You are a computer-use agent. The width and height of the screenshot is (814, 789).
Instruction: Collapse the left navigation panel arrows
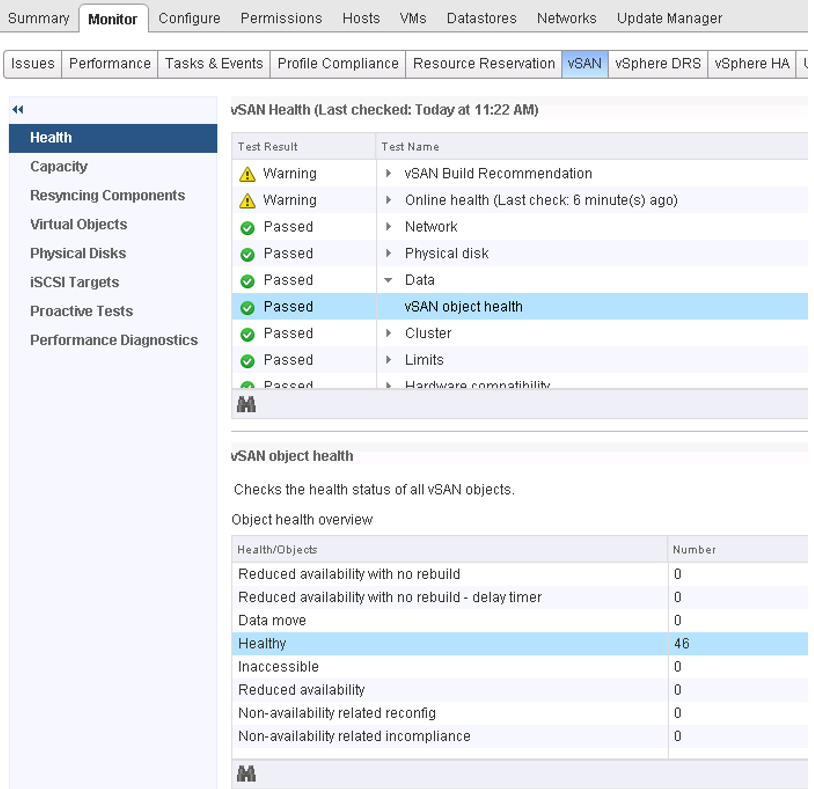click(18, 109)
